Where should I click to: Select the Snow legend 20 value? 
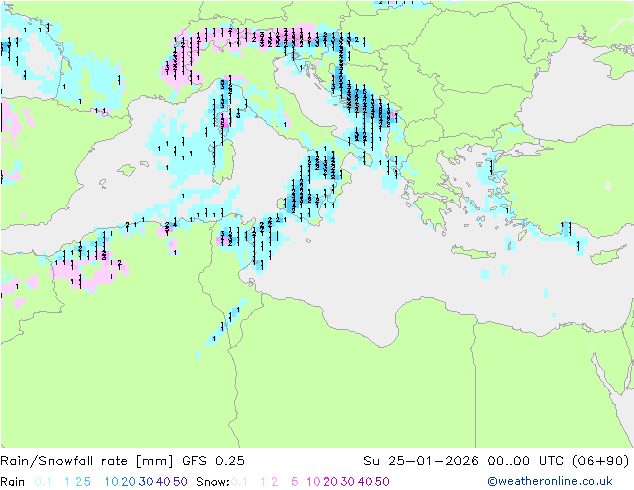pyautogui.click(x=330, y=482)
